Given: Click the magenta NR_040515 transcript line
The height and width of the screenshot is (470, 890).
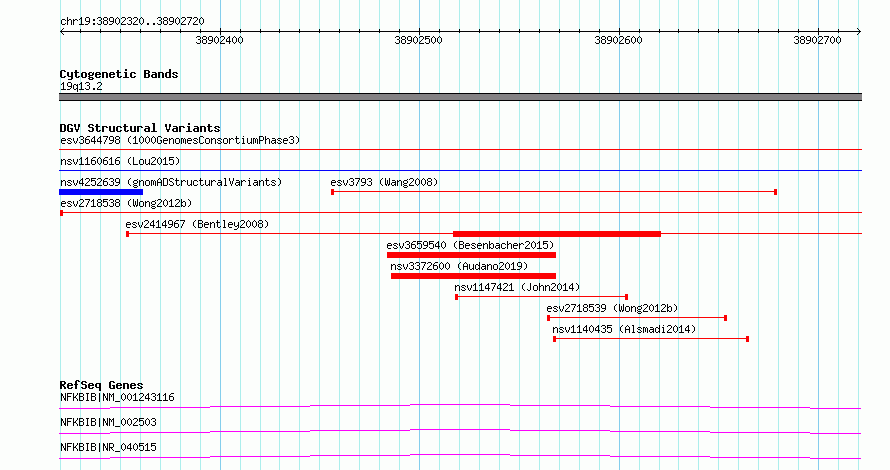Looking at the screenshot, I should pos(460,456).
